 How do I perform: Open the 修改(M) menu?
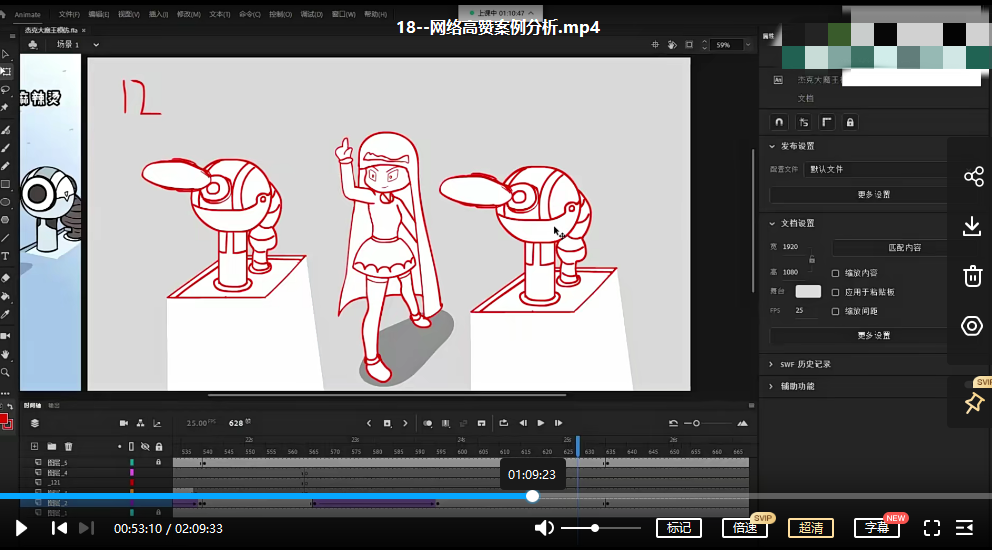pos(189,14)
